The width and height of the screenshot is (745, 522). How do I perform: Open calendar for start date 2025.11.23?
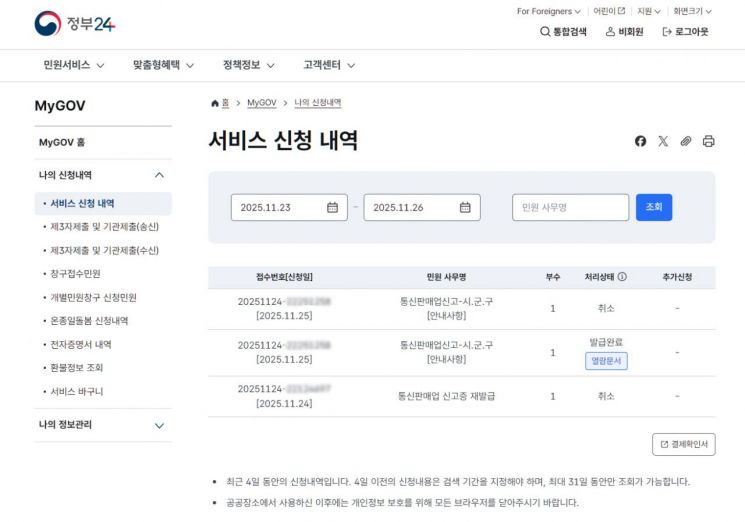pyautogui.click(x=332, y=208)
